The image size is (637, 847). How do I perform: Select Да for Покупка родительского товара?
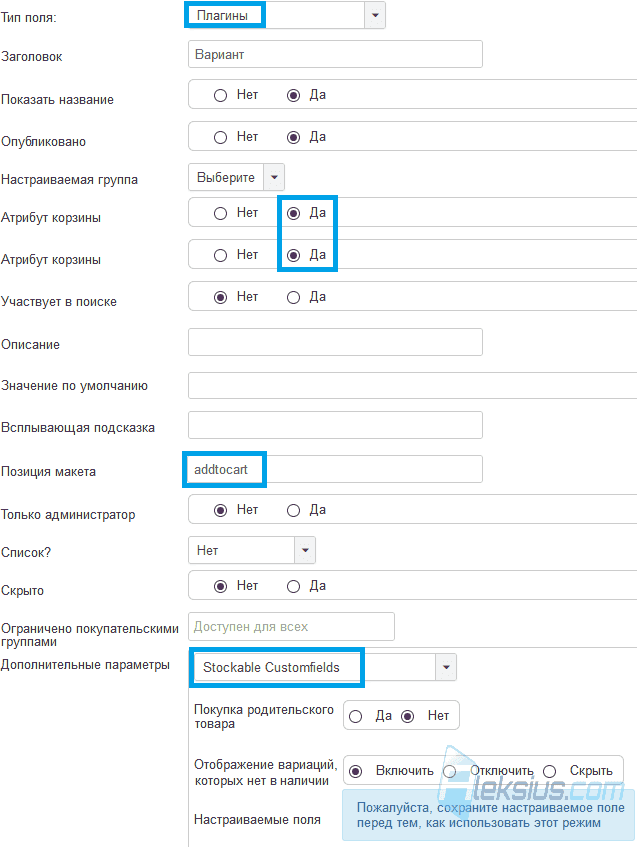tap(356, 716)
